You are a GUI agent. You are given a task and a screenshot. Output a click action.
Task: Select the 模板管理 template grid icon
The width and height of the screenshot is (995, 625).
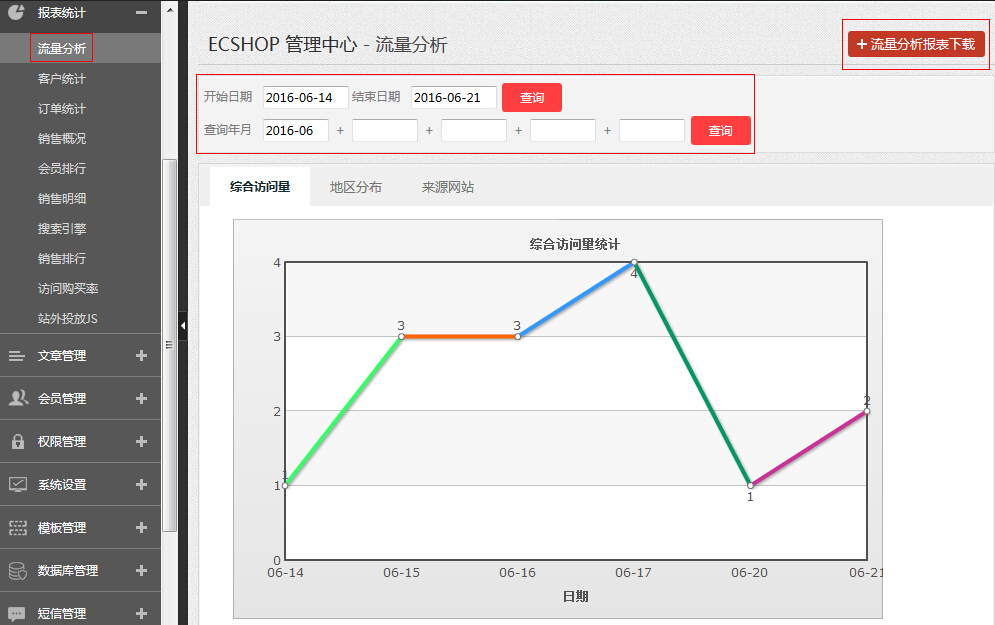tap(16, 527)
